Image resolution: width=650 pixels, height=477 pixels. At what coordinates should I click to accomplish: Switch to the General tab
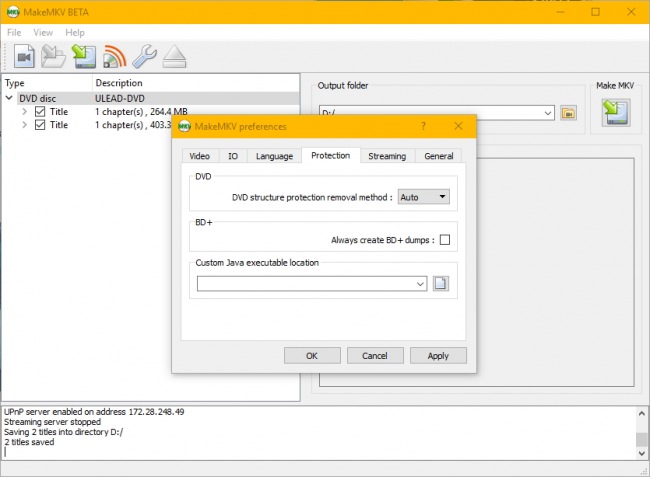(439, 156)
